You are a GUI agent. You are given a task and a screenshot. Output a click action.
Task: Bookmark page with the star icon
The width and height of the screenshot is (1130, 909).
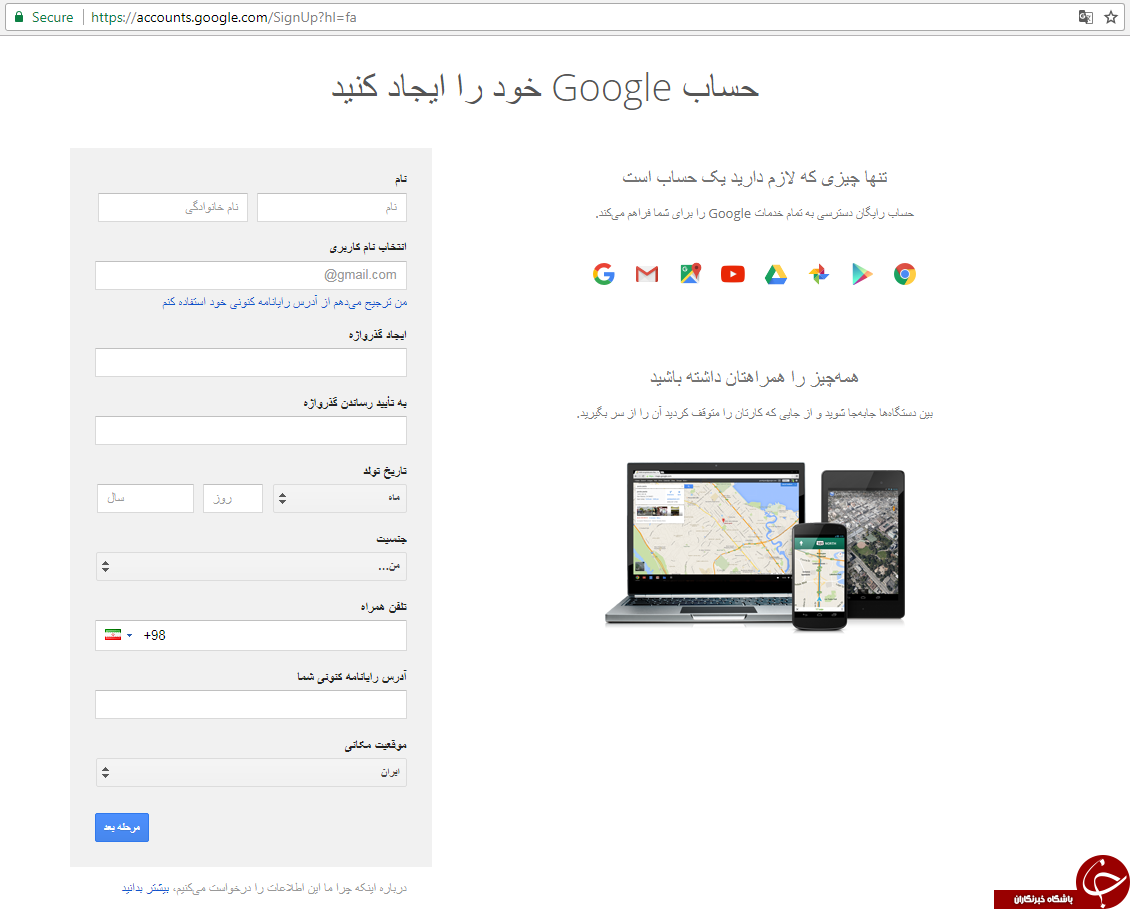pos(1111,17)
